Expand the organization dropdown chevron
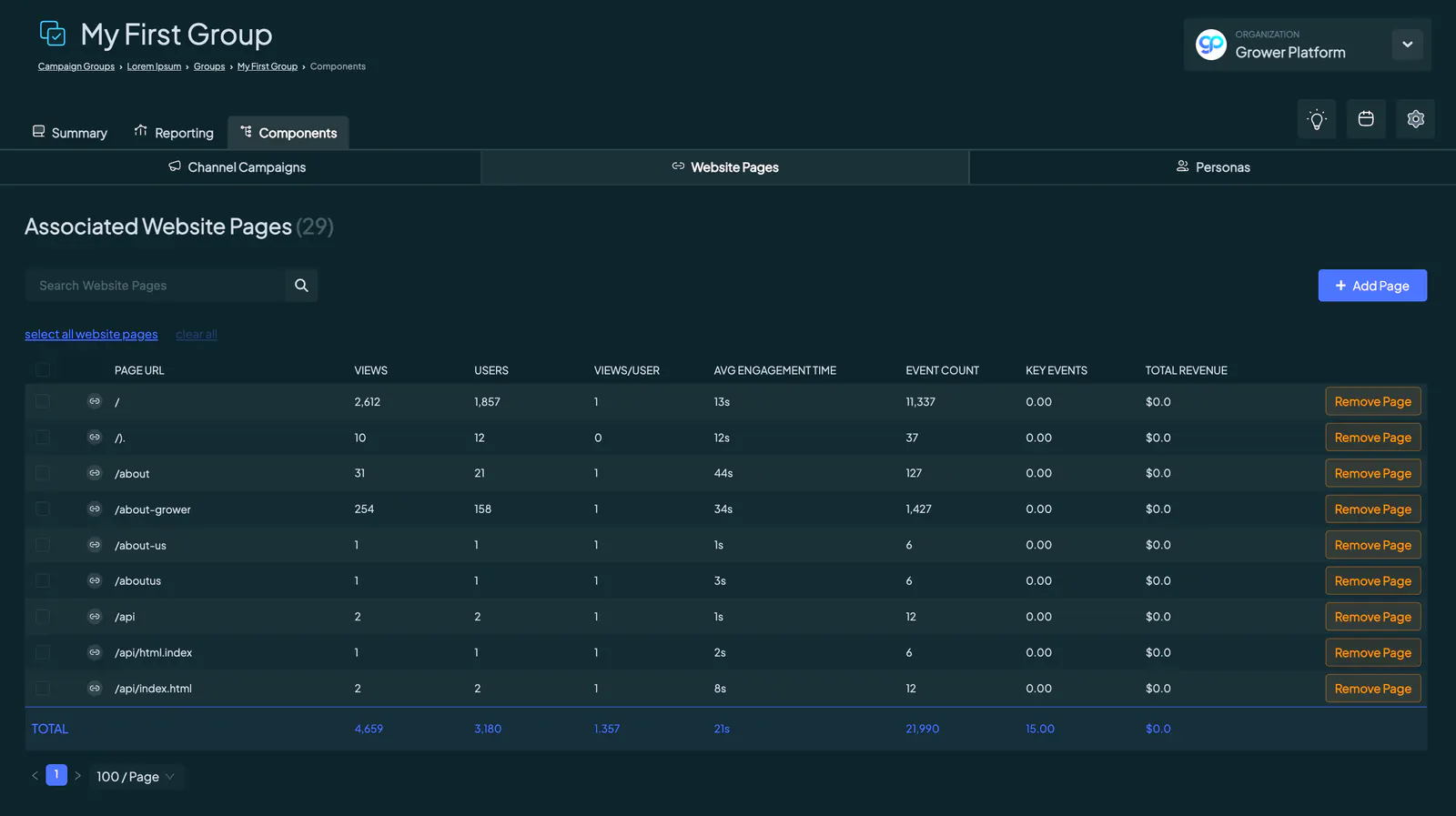 tap(1407, 45)
